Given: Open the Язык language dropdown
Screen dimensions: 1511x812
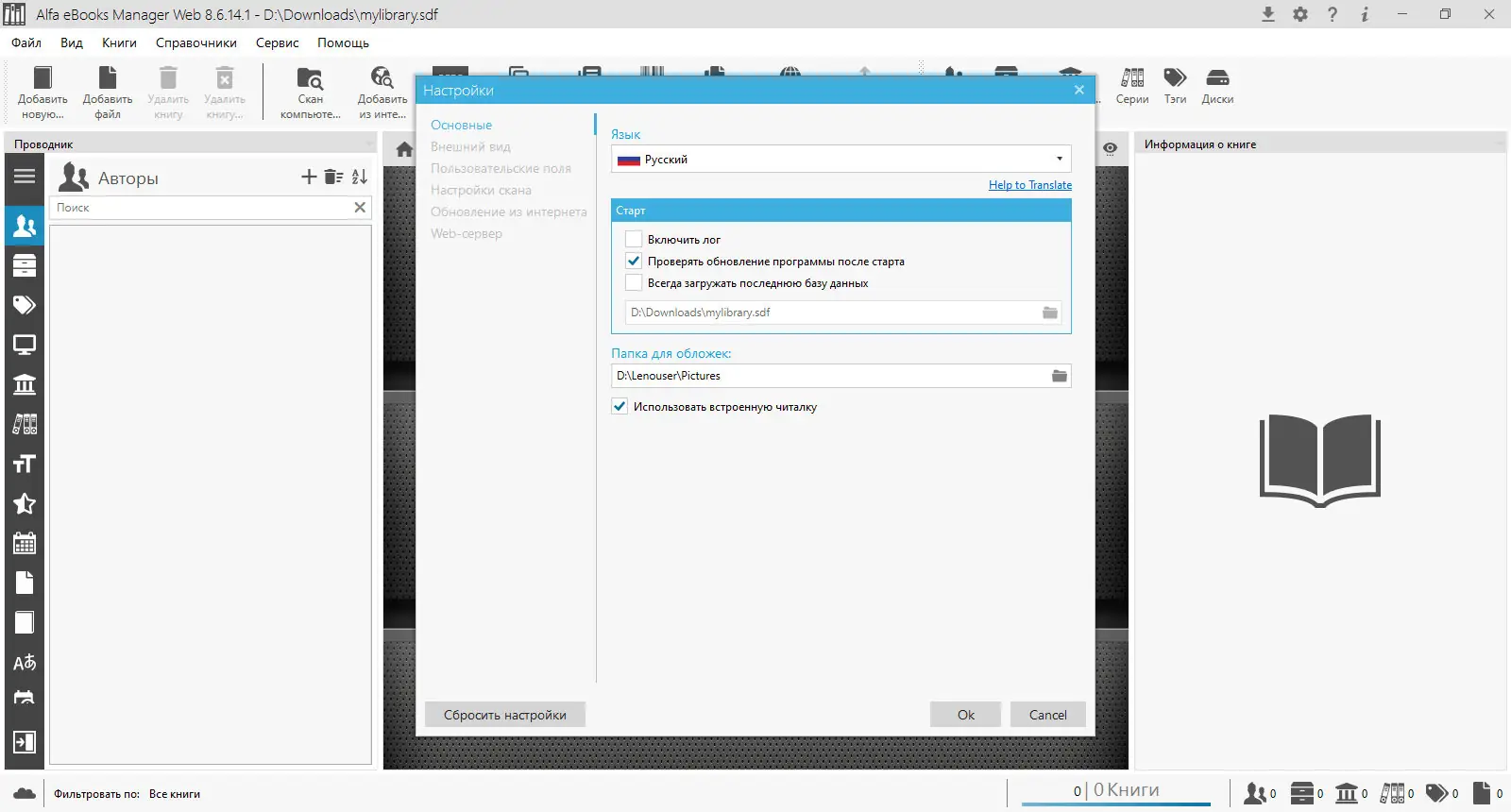Looking at the screenshot, I should [x=840, y=159].
